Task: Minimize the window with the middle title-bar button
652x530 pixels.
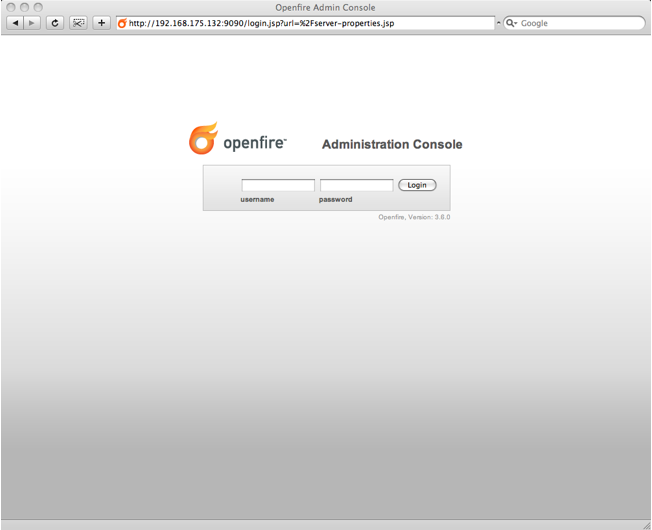Action: [x=25, y=7]
